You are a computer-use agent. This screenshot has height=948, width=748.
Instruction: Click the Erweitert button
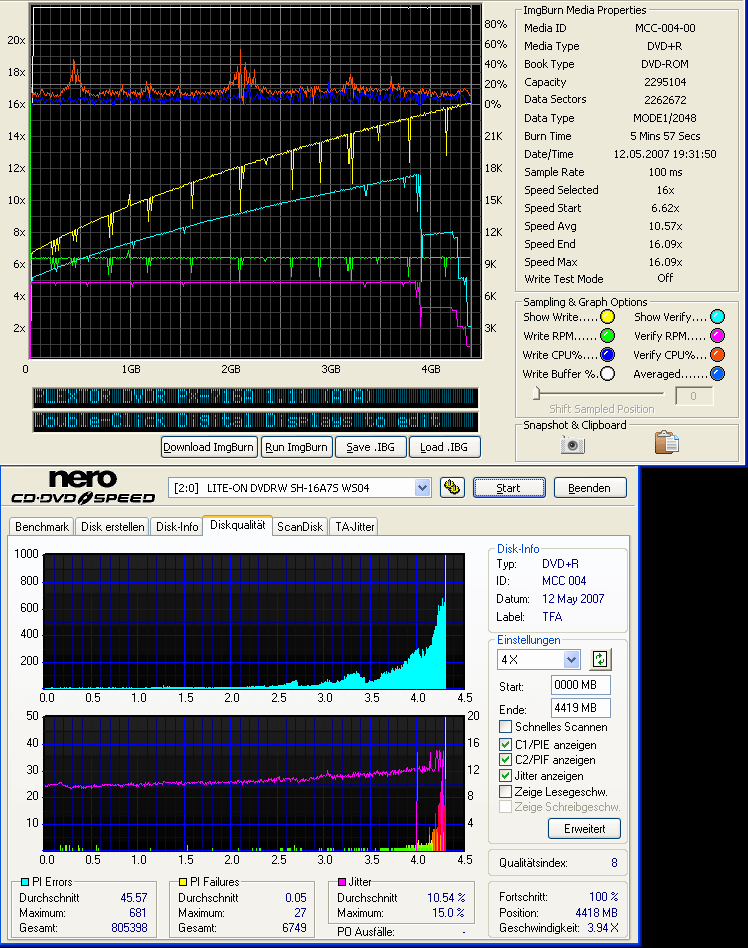click(584, 828)
